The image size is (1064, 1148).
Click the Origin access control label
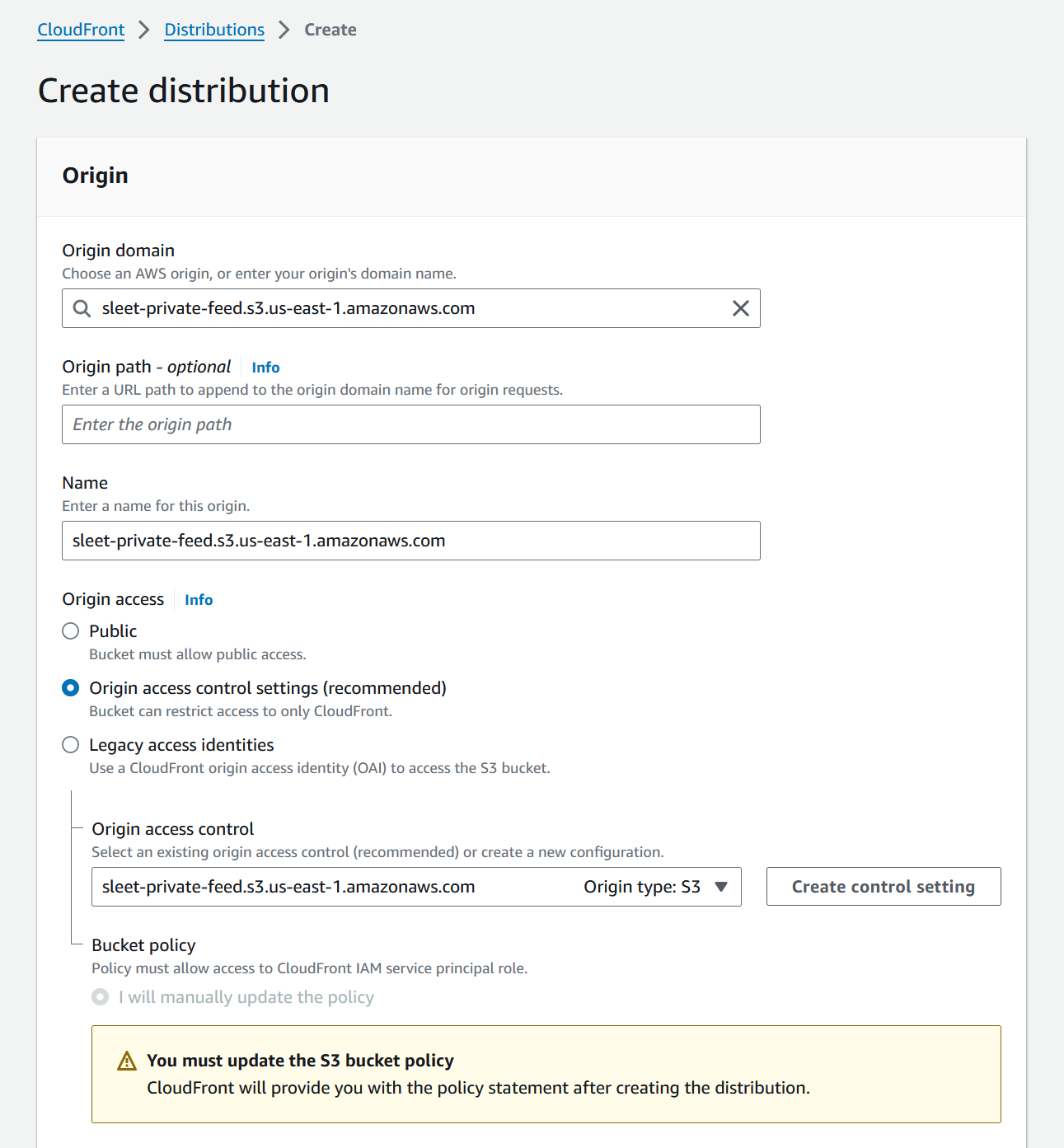tap(173, 829)
